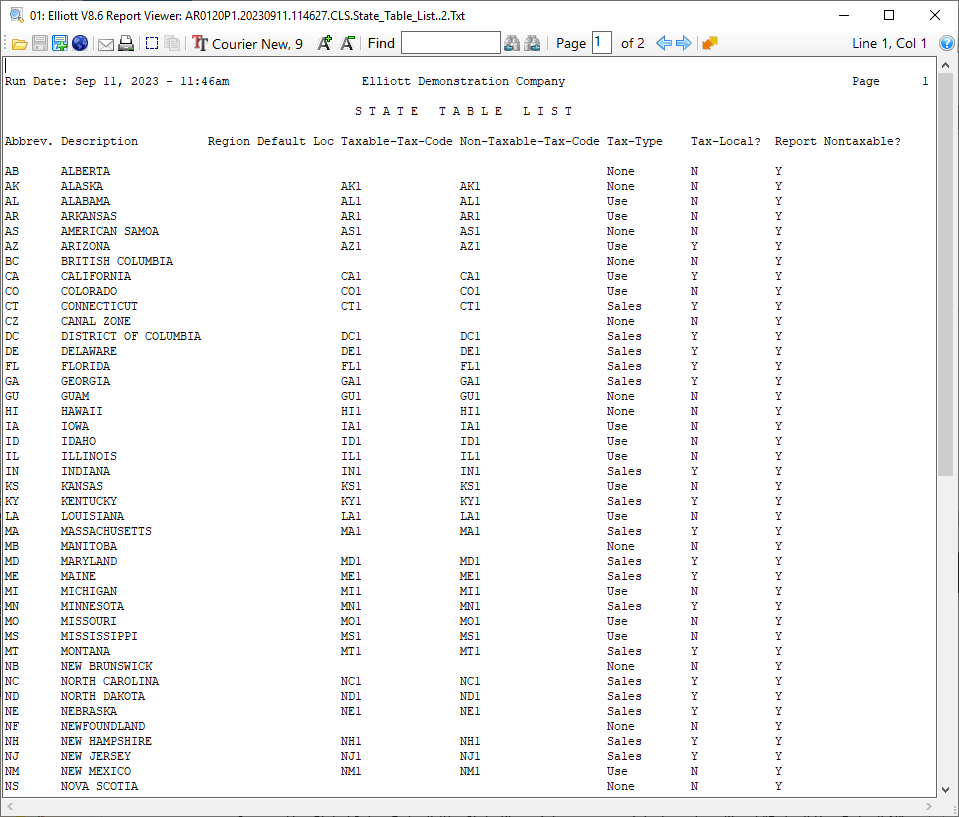Click the horizontal scrollbar right arrow
The width and height of the screenshot is (959, 817).
930,806
